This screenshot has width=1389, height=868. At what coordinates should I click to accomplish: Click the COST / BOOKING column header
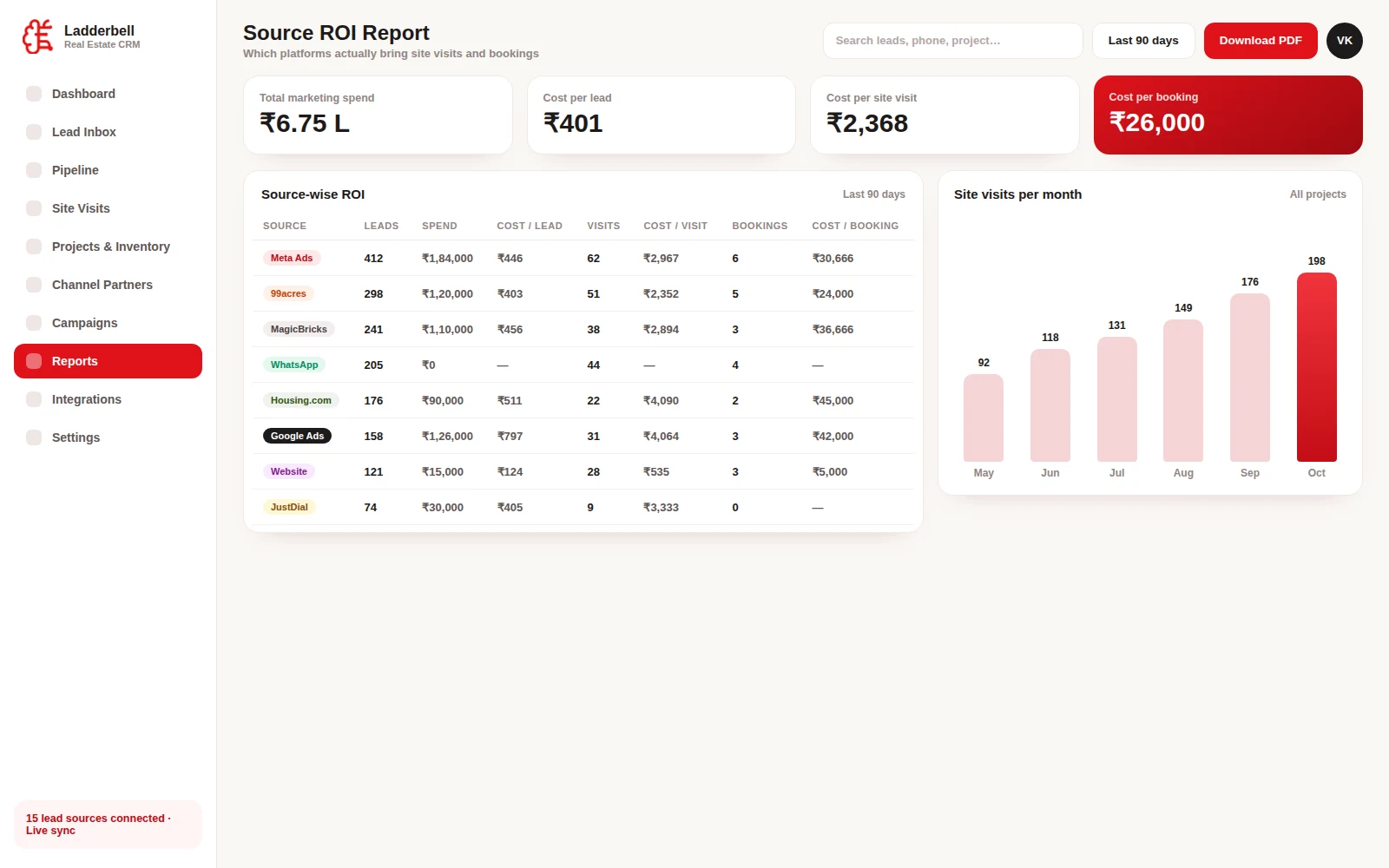[x=855, y=226]
